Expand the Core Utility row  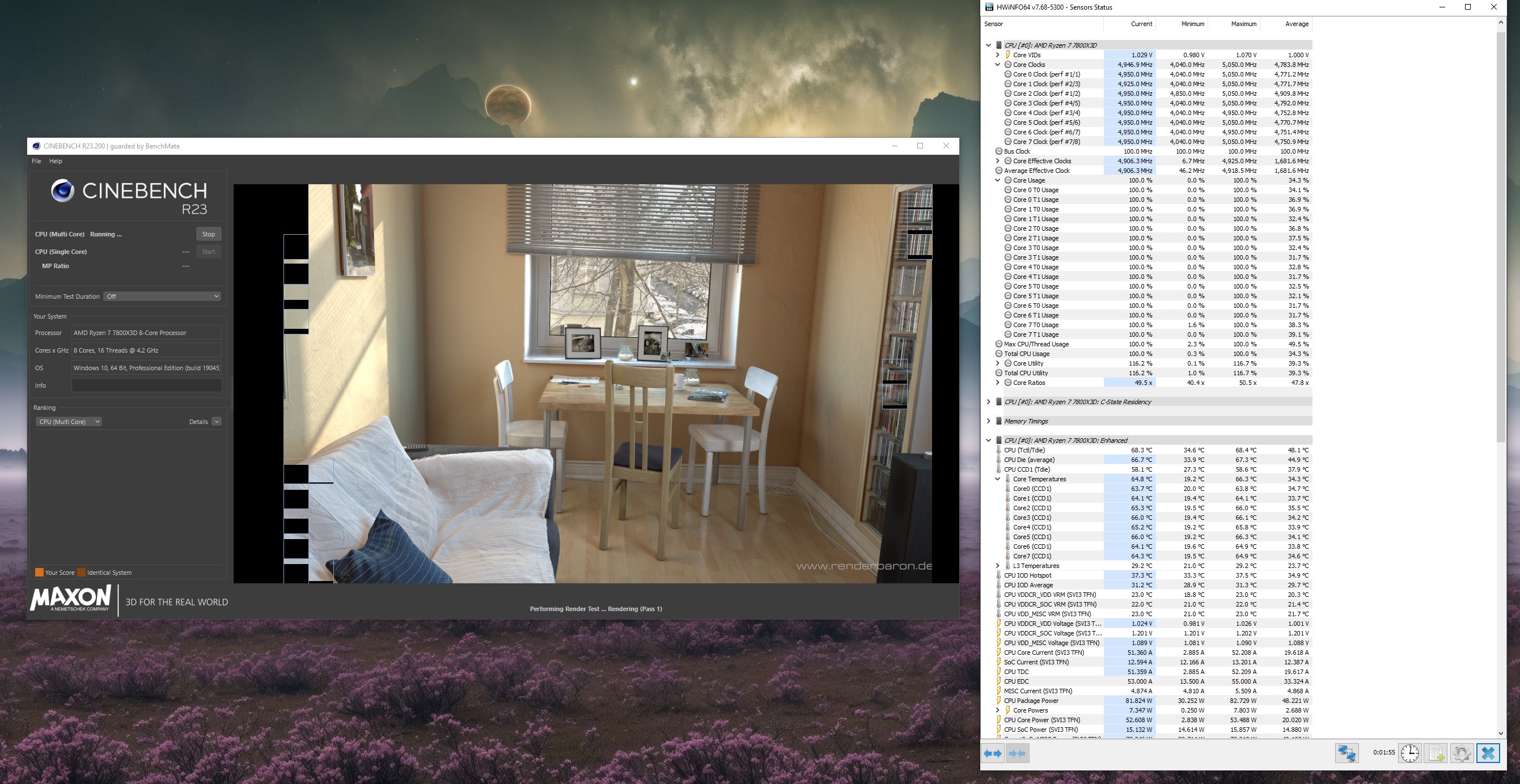[x=998, y=363]
